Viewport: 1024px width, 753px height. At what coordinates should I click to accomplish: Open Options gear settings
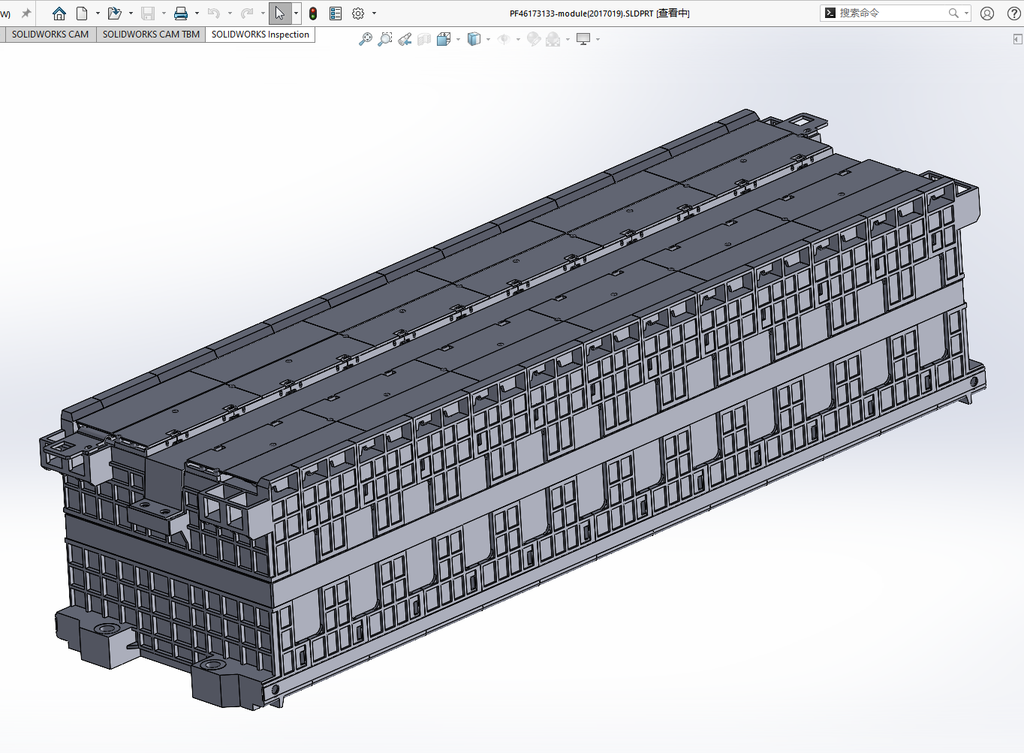point(358,13)
